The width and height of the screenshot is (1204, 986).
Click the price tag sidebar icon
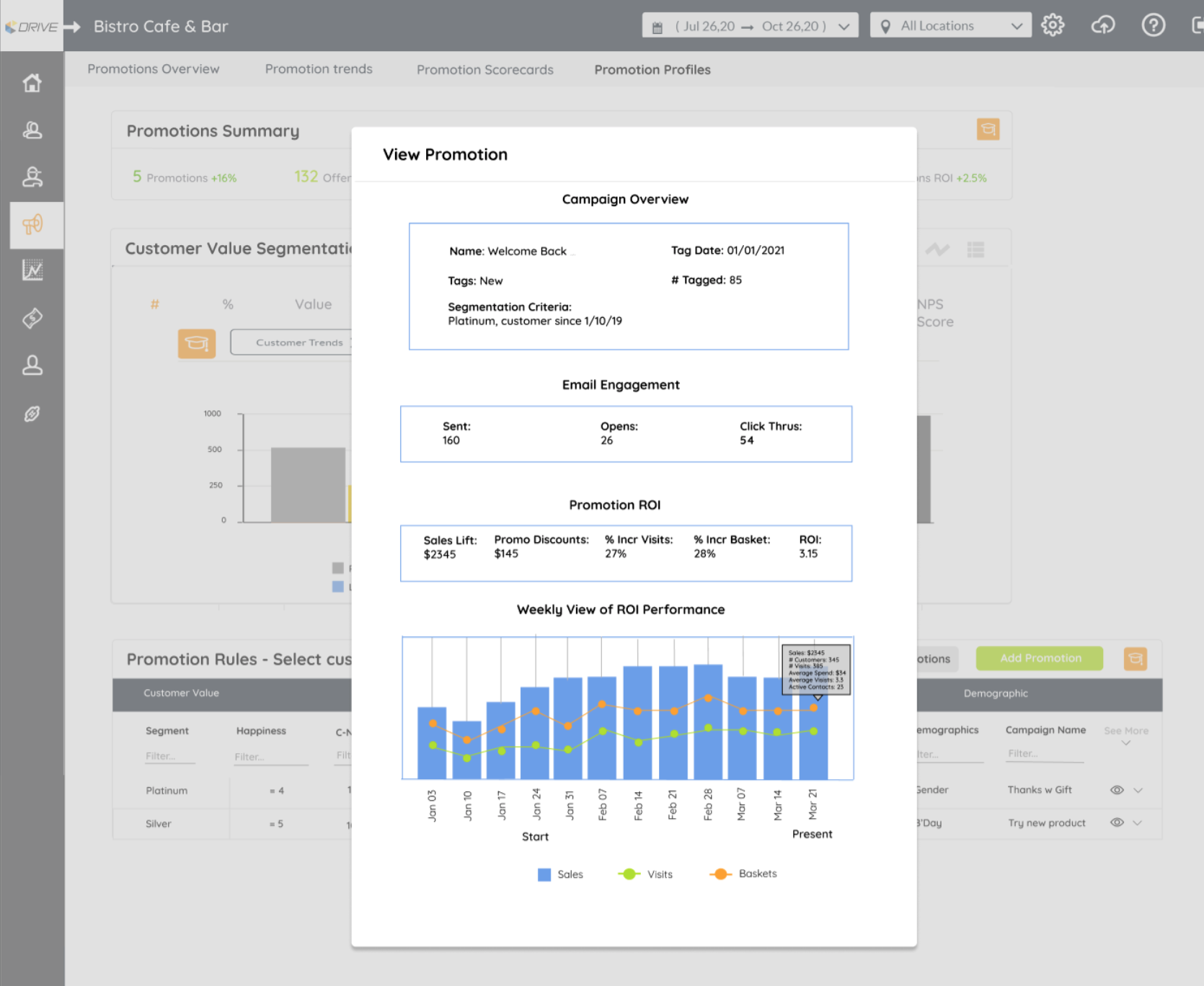(x=32, y=318)
